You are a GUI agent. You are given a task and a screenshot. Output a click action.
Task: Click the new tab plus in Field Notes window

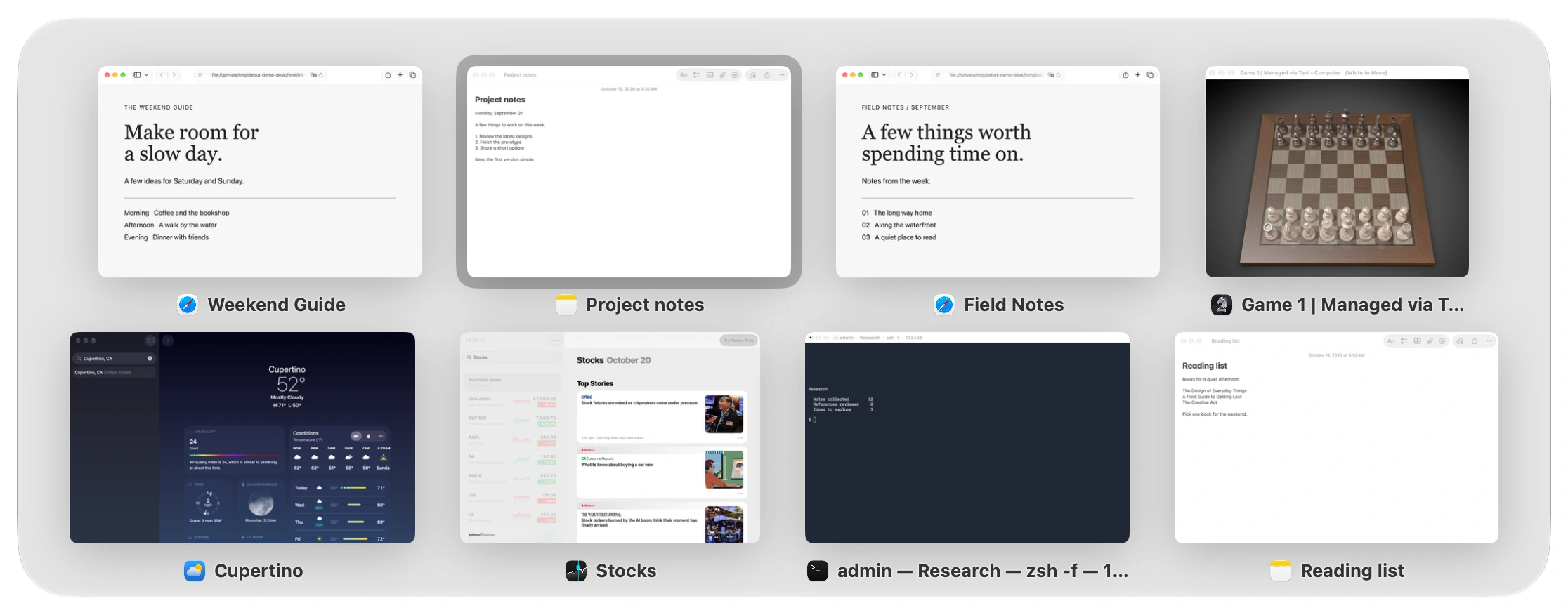(x=1138, y=75)
